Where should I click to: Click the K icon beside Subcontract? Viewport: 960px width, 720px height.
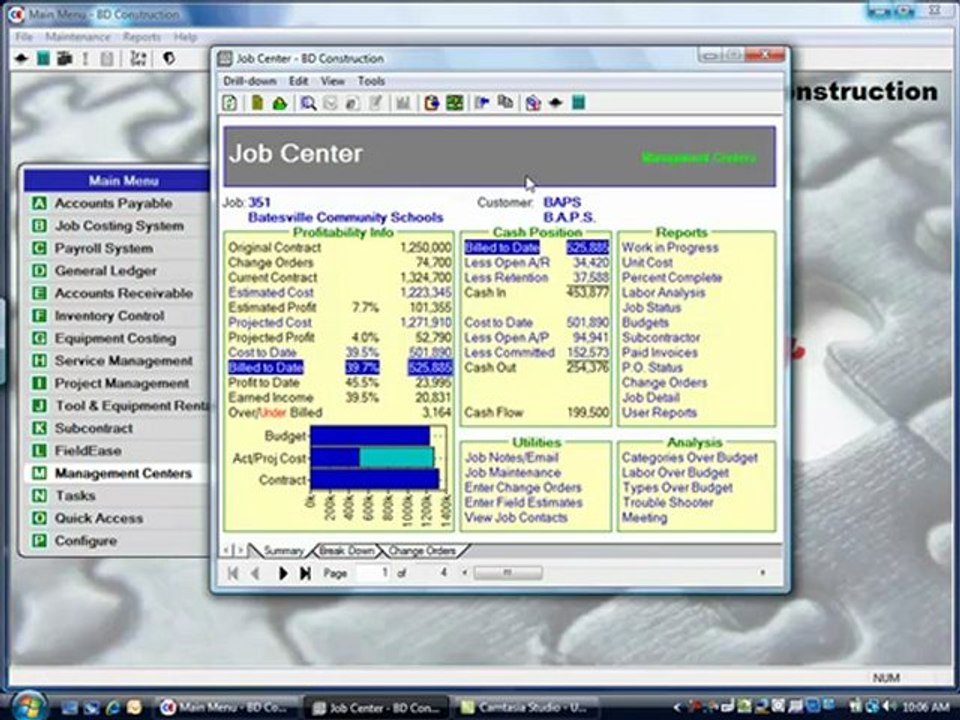click(x=39, y=428)
